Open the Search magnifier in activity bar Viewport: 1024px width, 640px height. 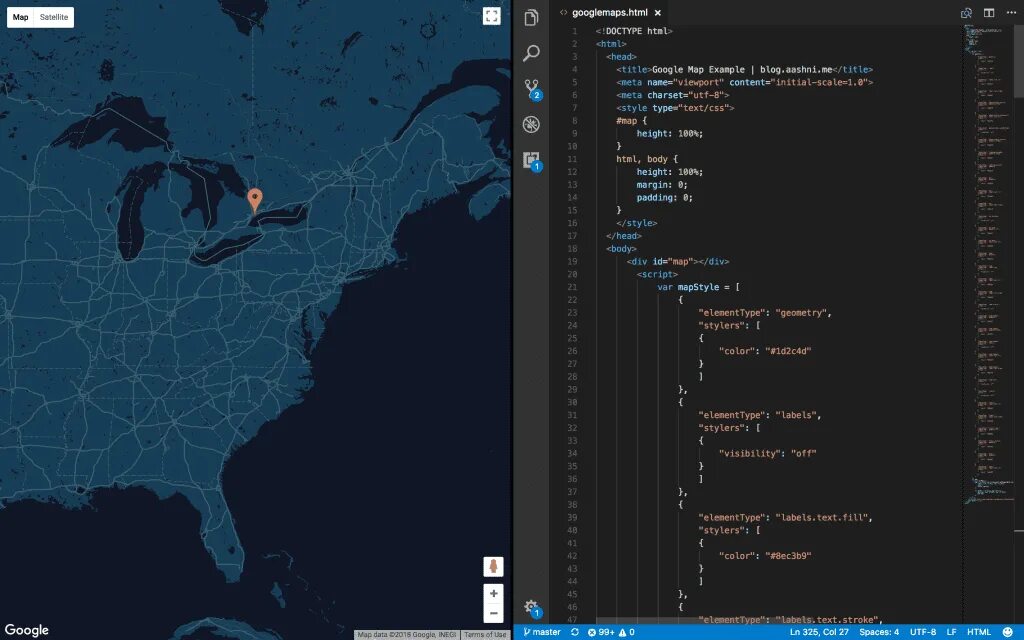(532, 53)
